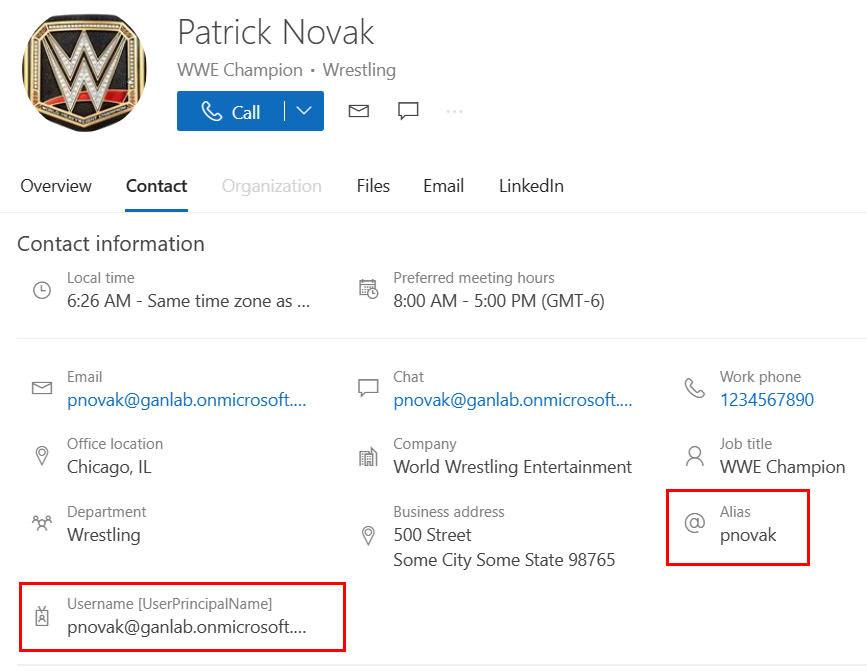Dial the work phone number 1234567890

point(766,400)
